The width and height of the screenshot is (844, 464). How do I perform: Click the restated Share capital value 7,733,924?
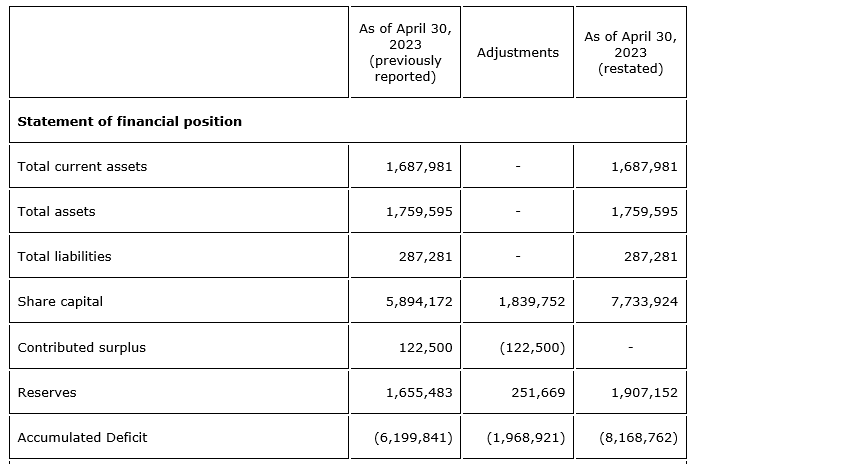coord(644,302)
